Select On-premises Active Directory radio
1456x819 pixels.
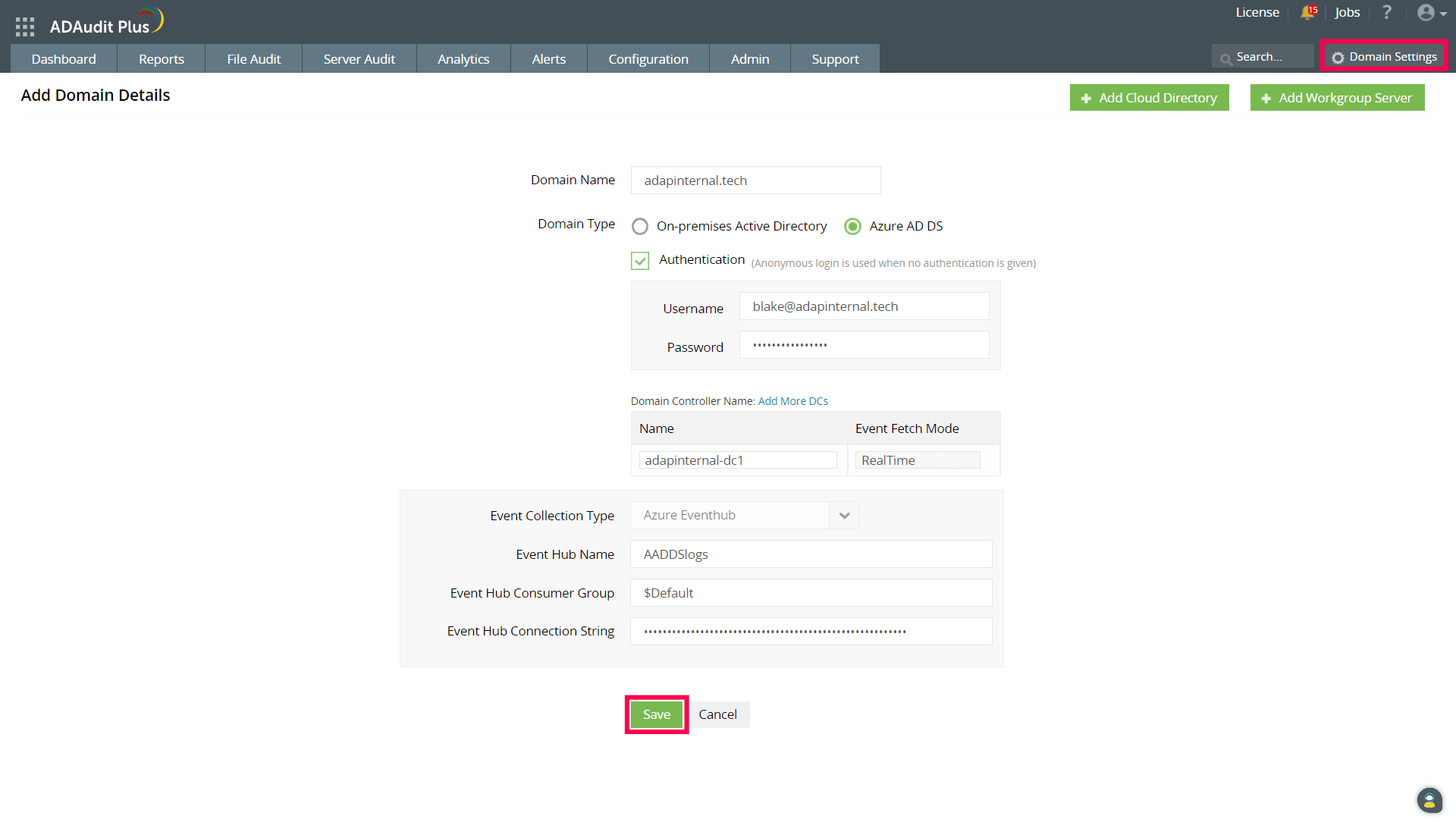tap(640, 226)
